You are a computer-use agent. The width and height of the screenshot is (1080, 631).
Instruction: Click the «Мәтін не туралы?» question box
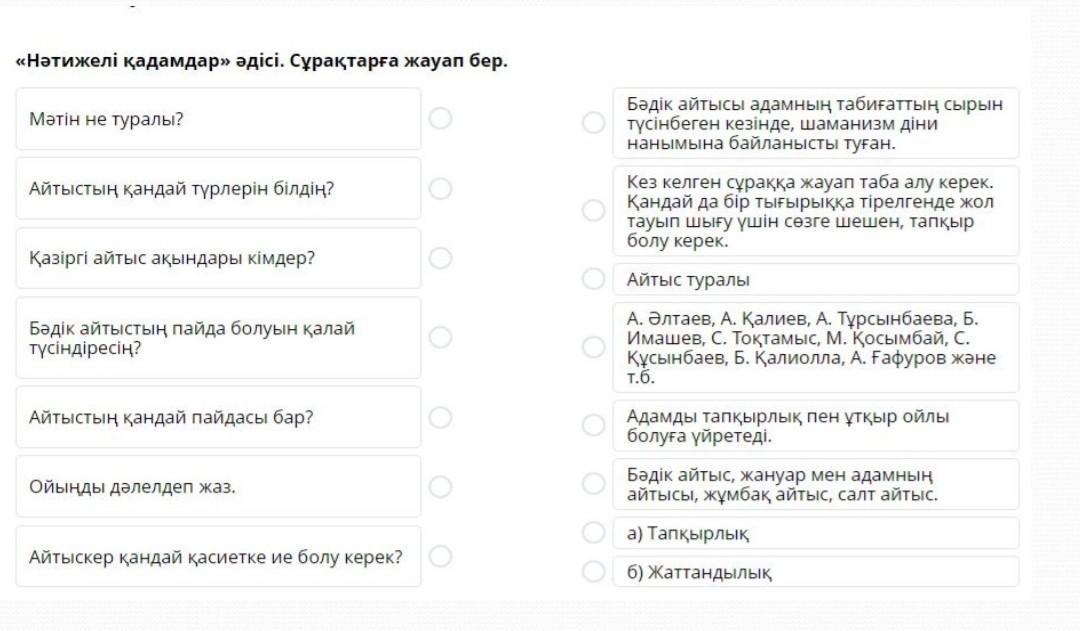click(x=218, y=119)
